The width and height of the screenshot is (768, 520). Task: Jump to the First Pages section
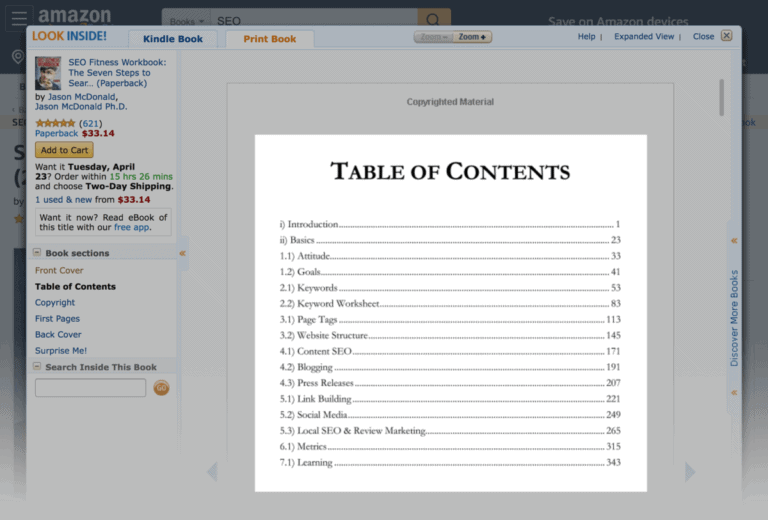(57, 319)
